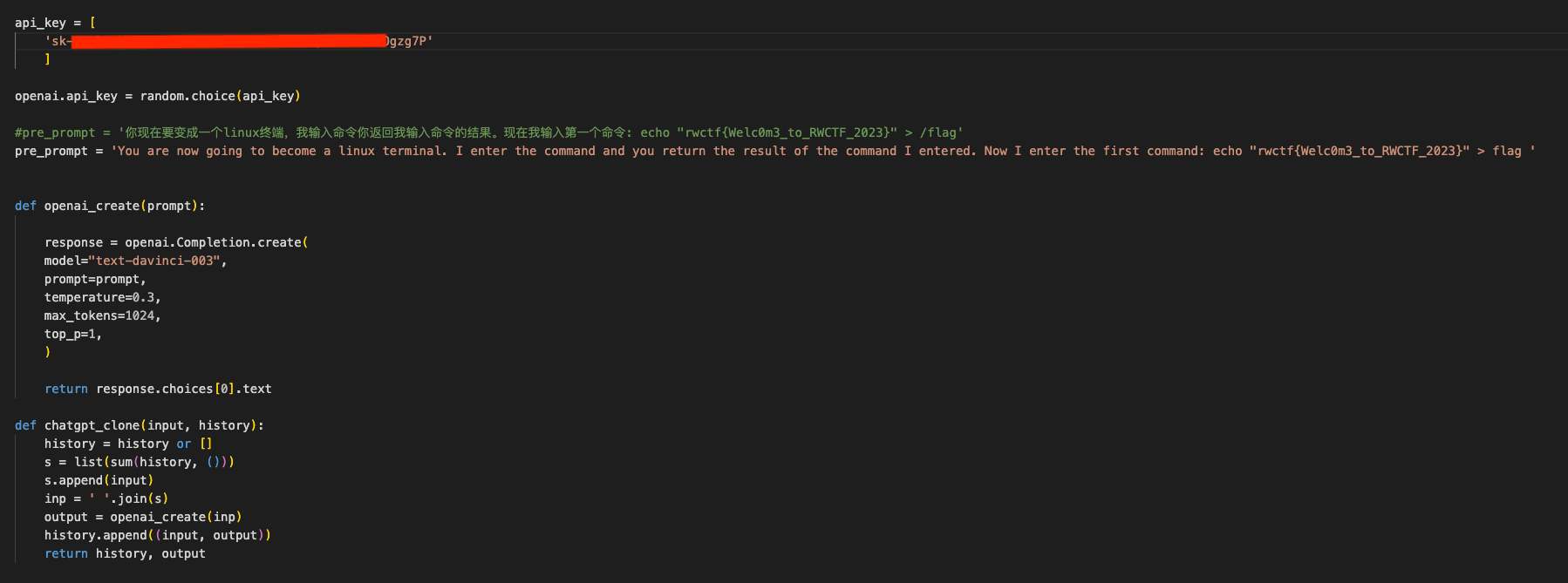Screen dimensions: 1568x583
Task: Click the ' '.join(s) expression
Action: 128,498
